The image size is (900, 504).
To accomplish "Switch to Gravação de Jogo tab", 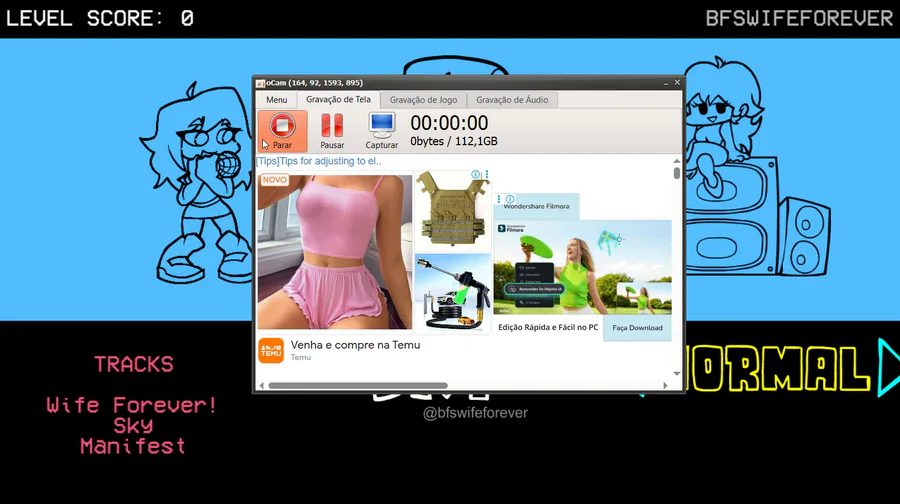I will coord(423,100).
